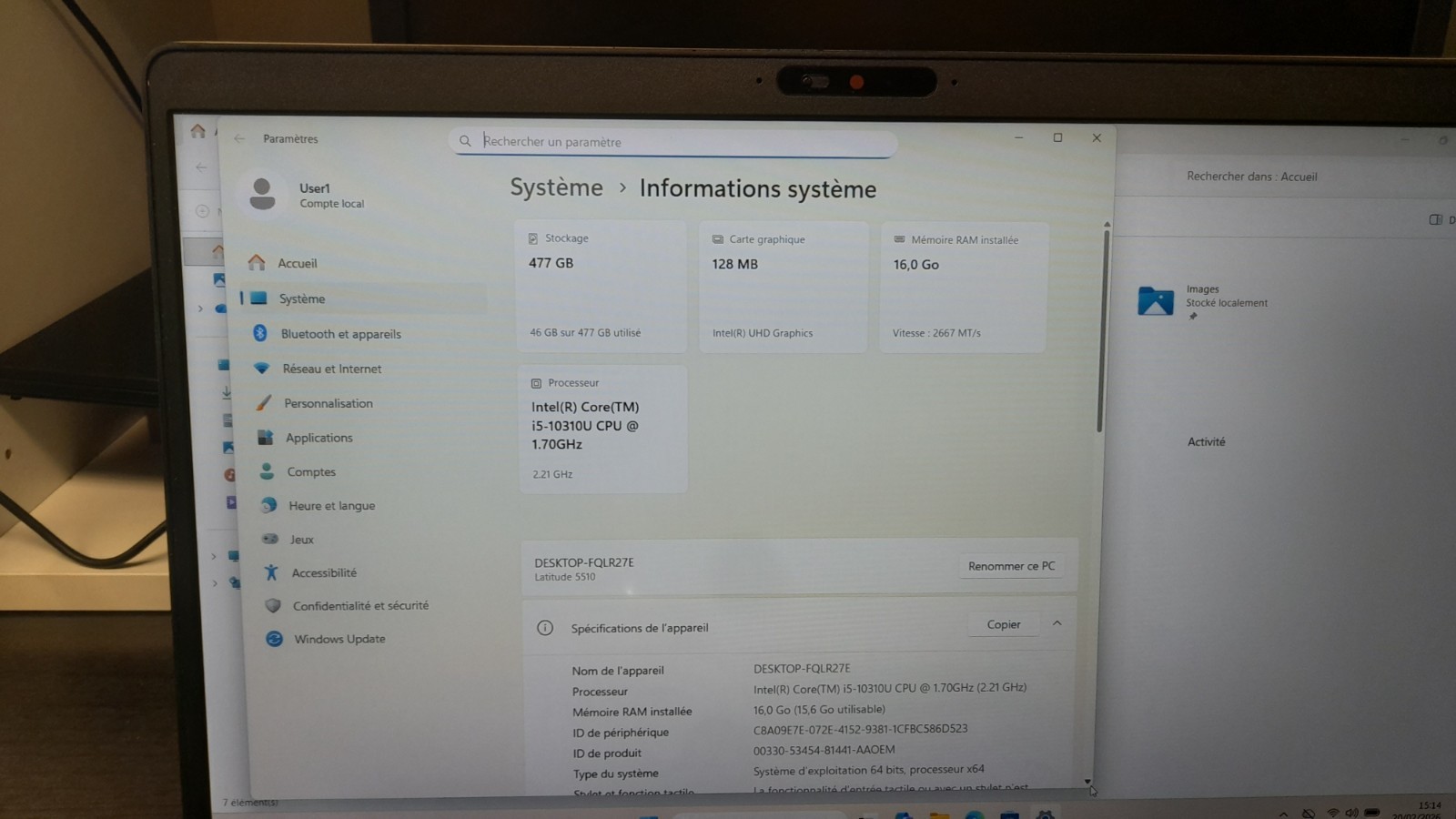Go back to Système via breadcrumb
Viewport: 1456px width, 819px height.
pos(556,187)
